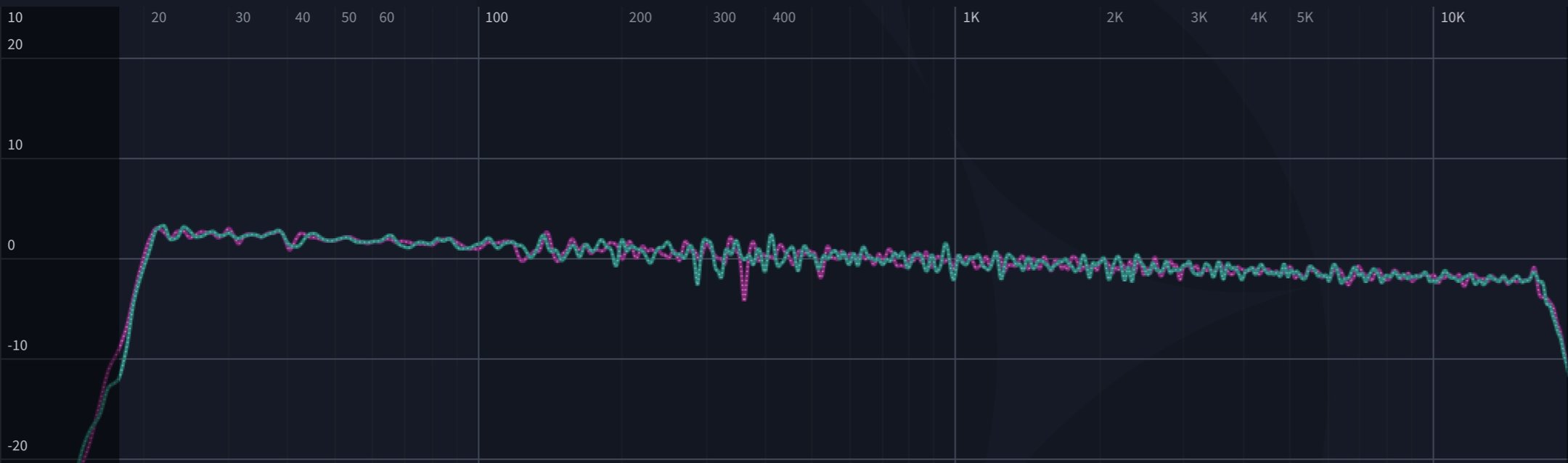Select the -20 dB level label

click(17, 446)
